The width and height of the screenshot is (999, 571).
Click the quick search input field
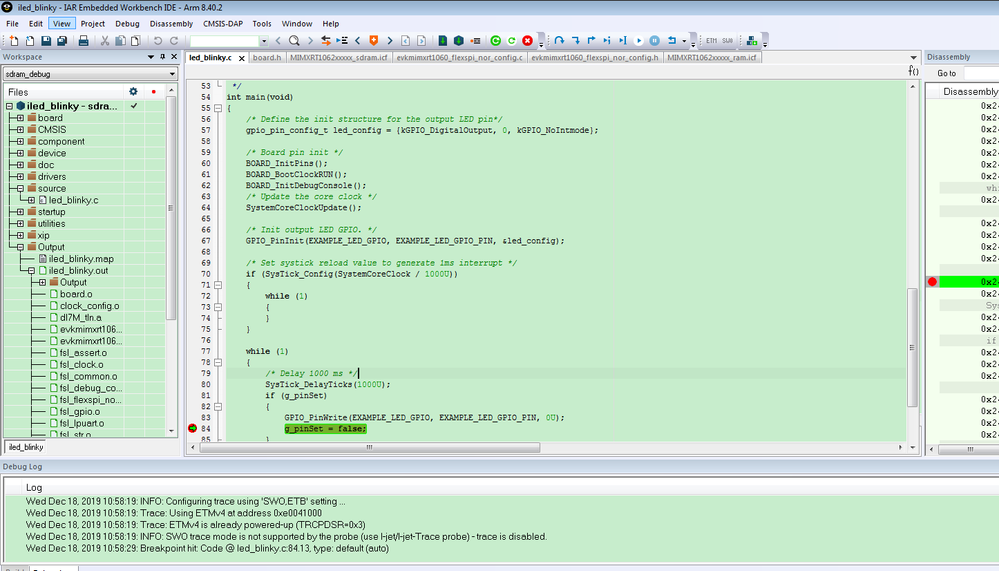[224, 41]
